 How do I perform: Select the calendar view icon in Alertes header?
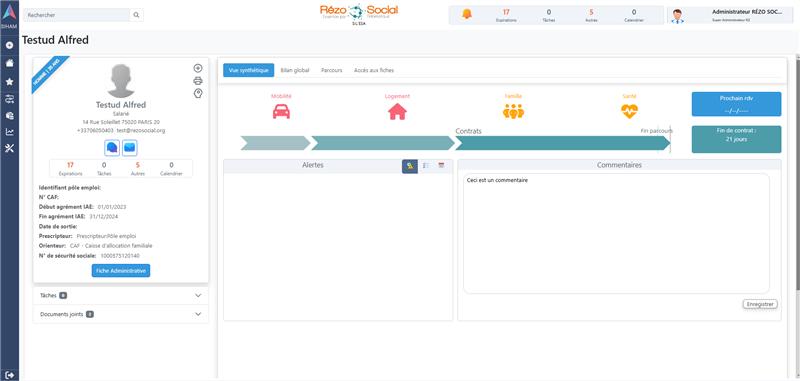click(x=441, y=165)
